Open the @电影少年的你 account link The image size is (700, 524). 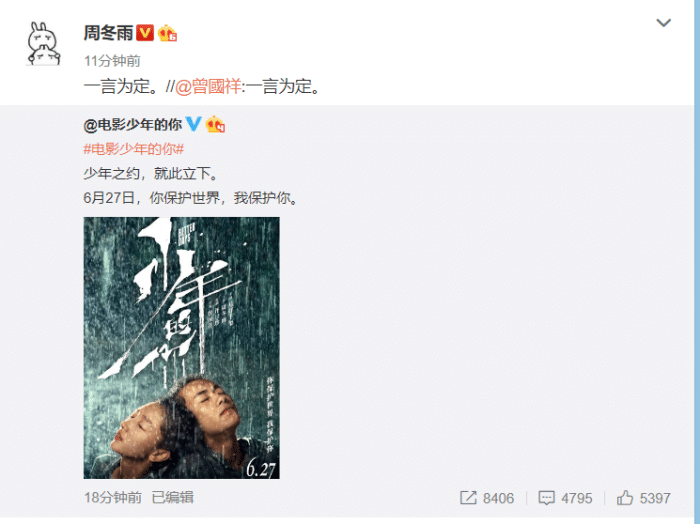(x=133, y=125)
